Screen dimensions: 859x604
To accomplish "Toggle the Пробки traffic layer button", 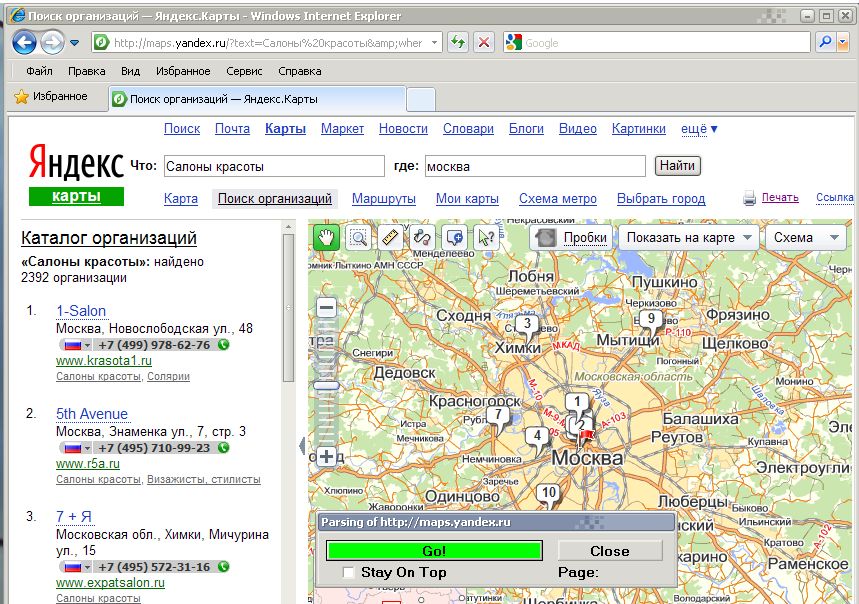I will [x=571, y=238].
